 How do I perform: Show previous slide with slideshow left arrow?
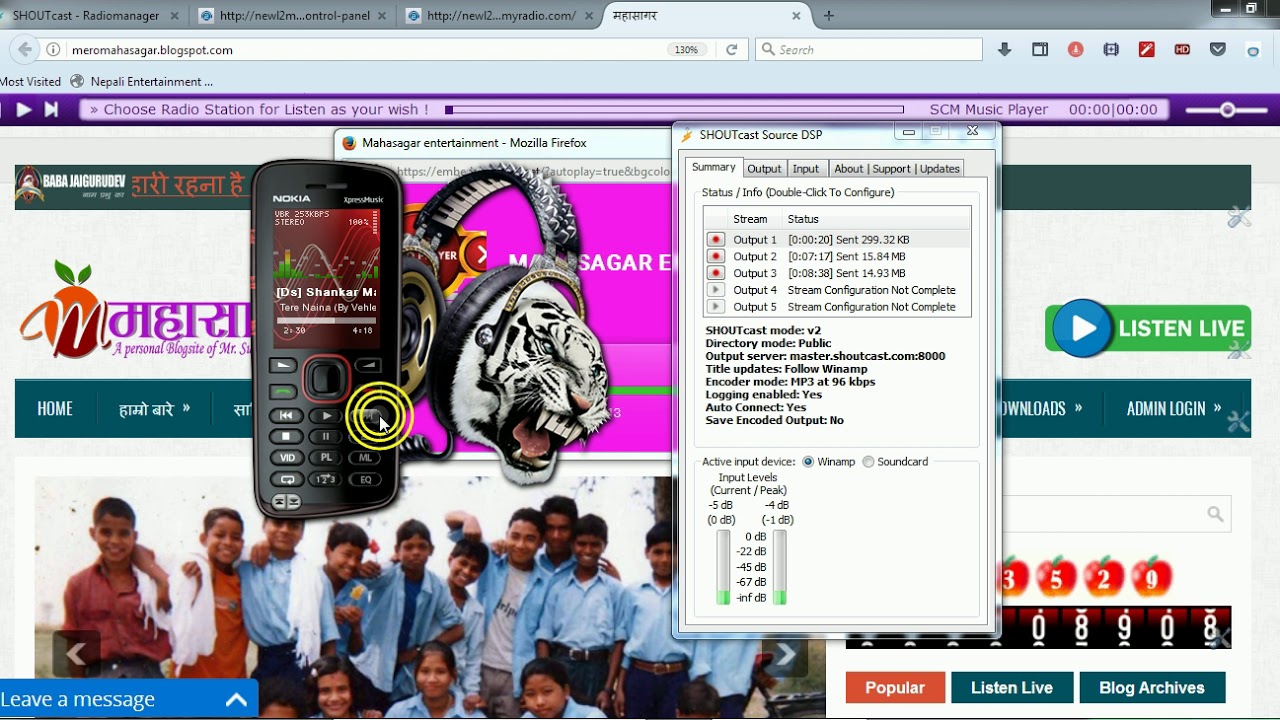(x=76, y=654)
